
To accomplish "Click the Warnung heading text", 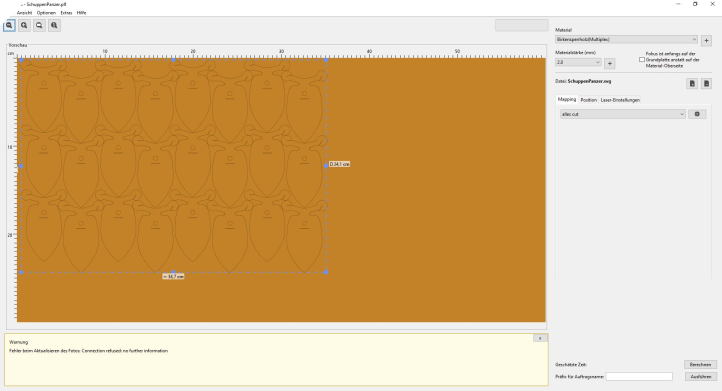I will pyautogui.click(x=18, y=342).
